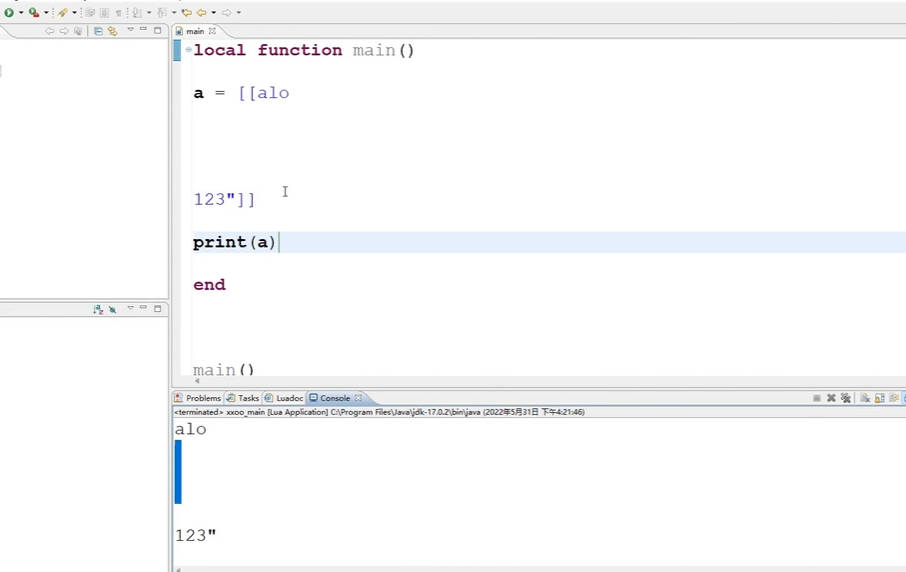
Task: Click Remove Launch icon in Console toolbar
Action: 831,398
